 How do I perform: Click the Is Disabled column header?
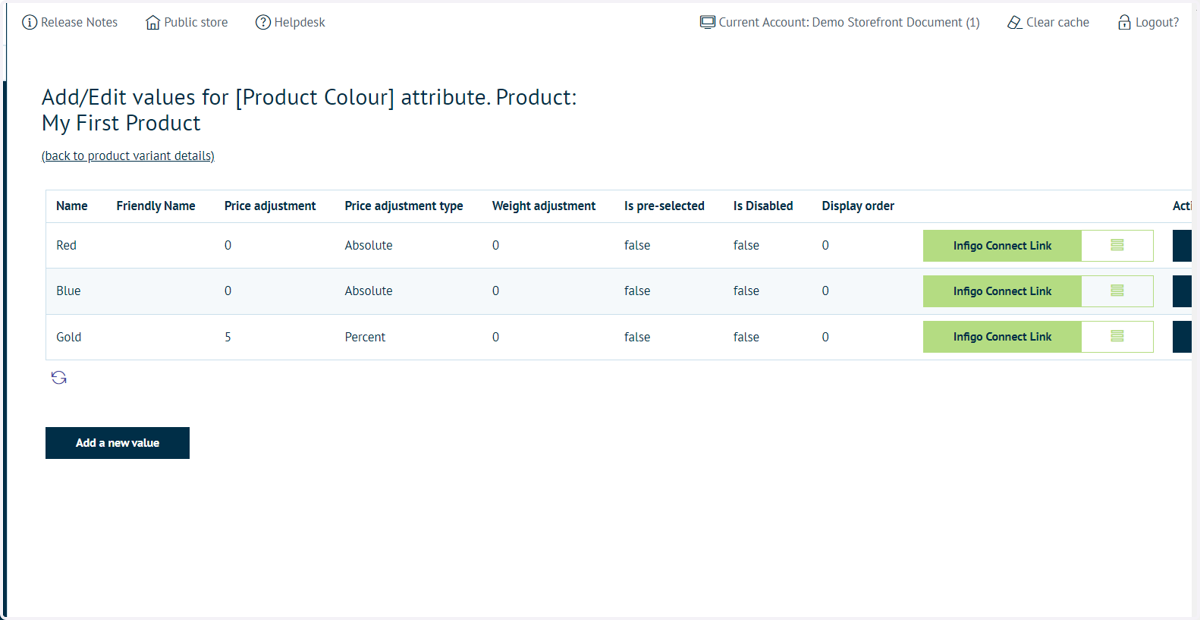(x=763, y=206)
